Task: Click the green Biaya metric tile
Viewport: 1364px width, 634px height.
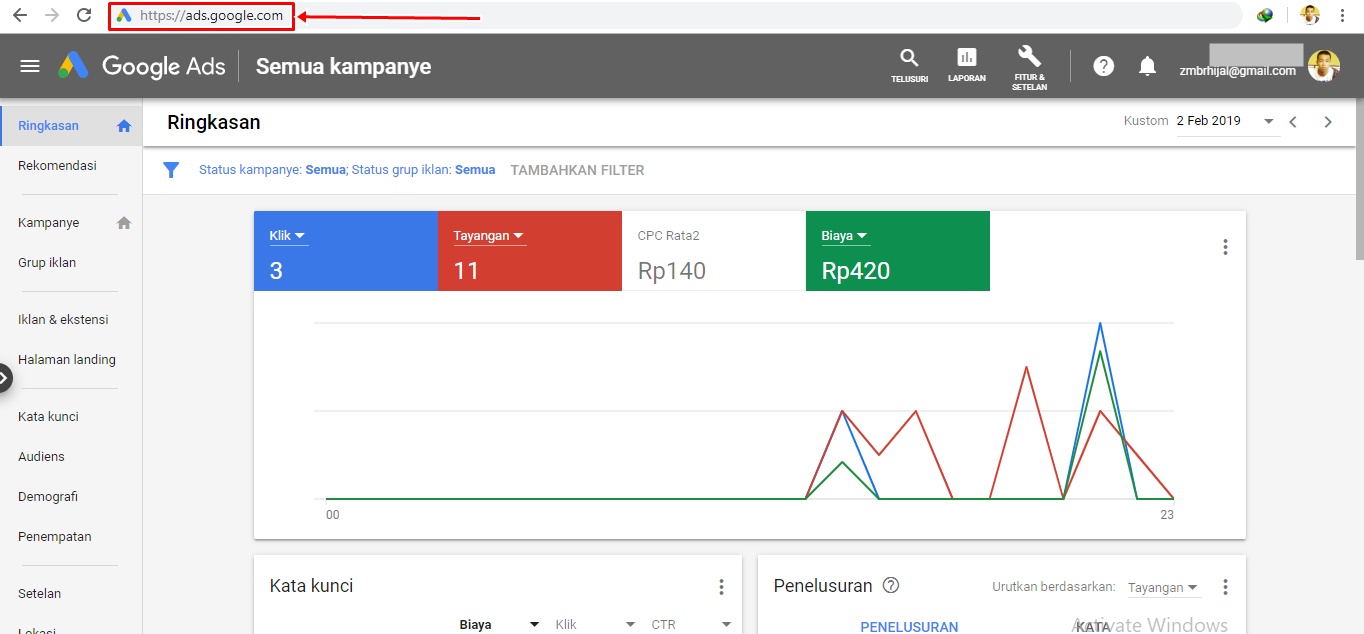Action: 898,251
